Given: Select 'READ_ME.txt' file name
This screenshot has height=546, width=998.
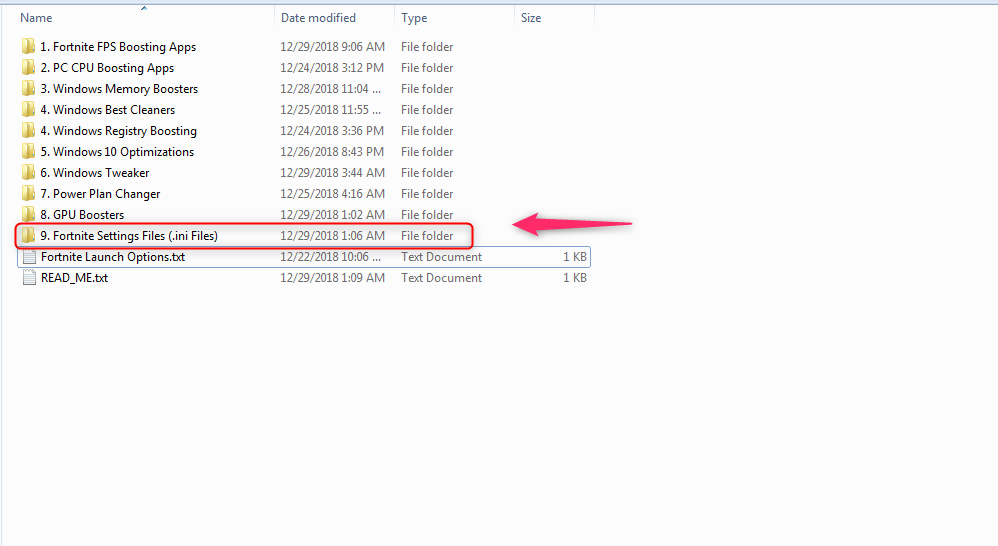Looking at the screenshot, I should [74, 277].
